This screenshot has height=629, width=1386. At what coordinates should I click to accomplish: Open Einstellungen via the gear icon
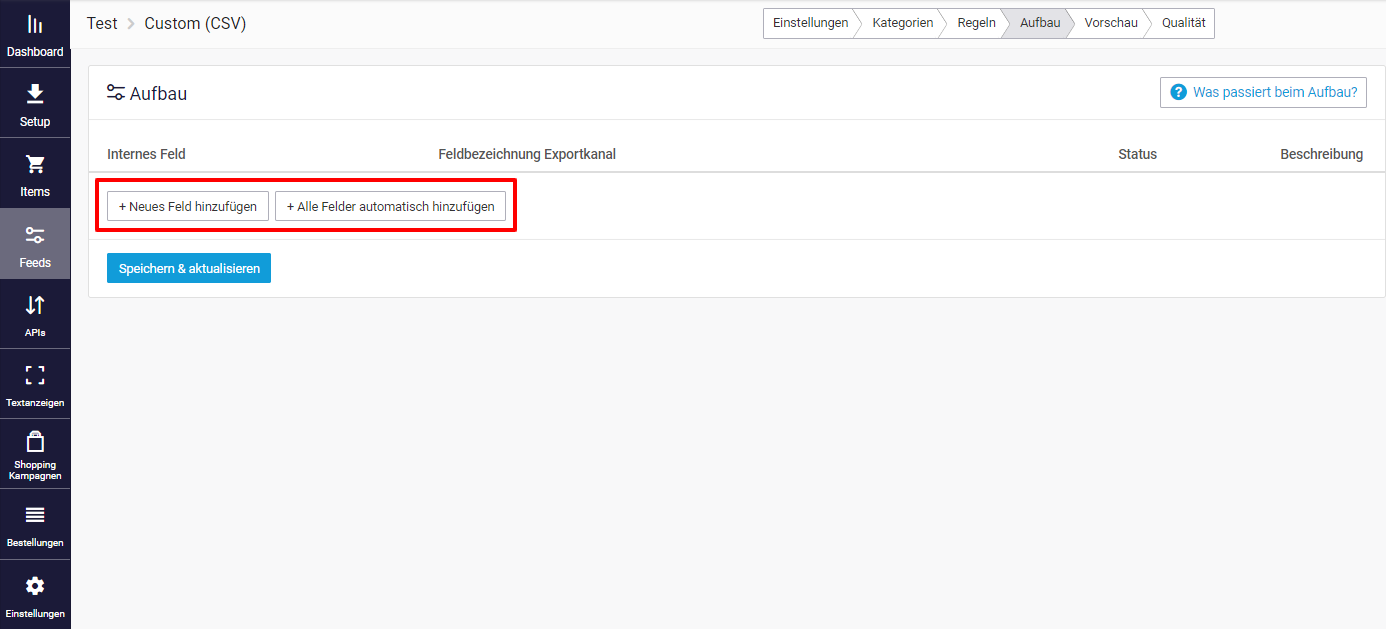[x=35, y=590]
